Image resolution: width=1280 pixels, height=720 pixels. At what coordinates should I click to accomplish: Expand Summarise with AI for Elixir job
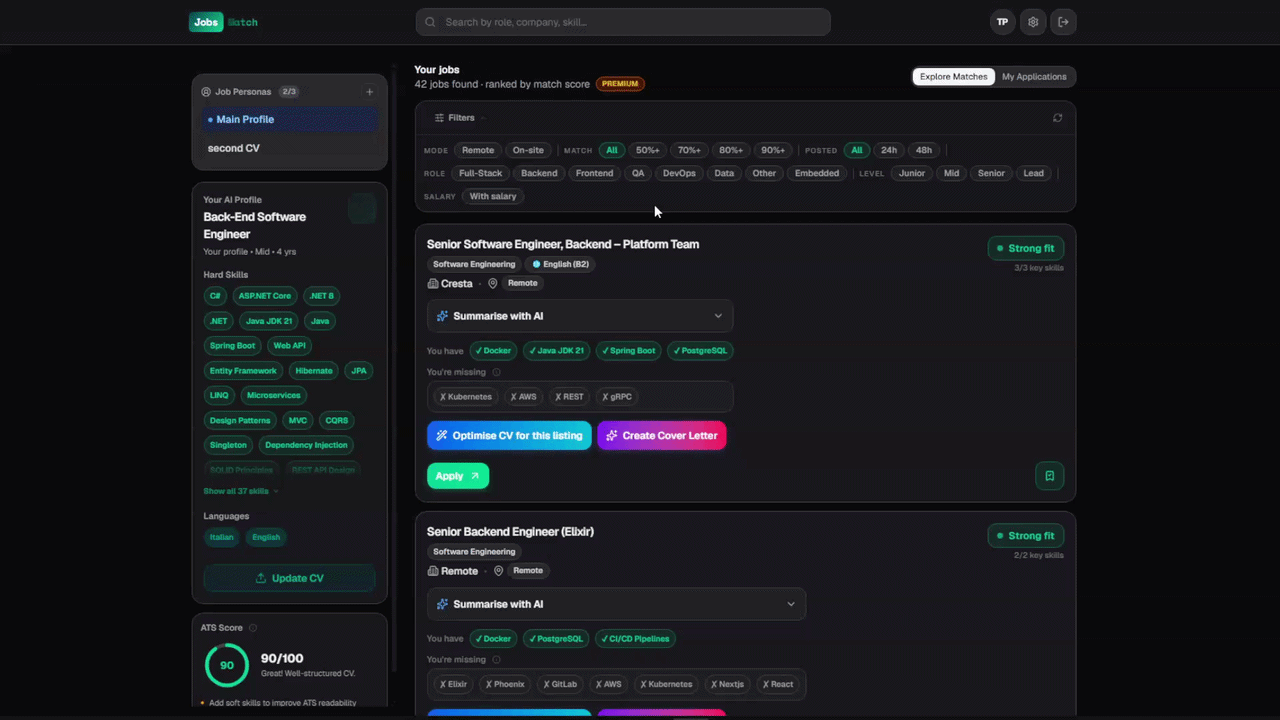[616, 604]
